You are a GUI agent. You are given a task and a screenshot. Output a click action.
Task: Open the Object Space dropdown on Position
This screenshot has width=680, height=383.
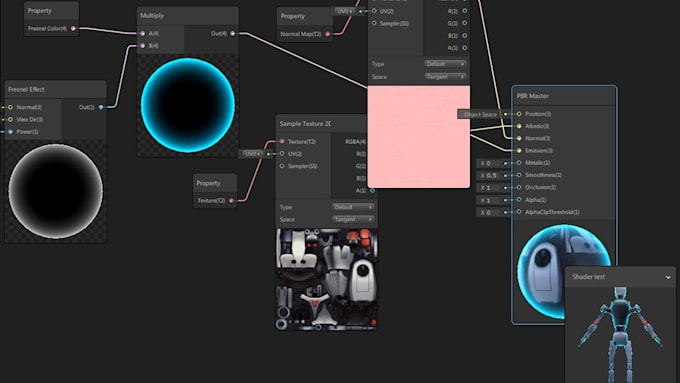(481, 114)
